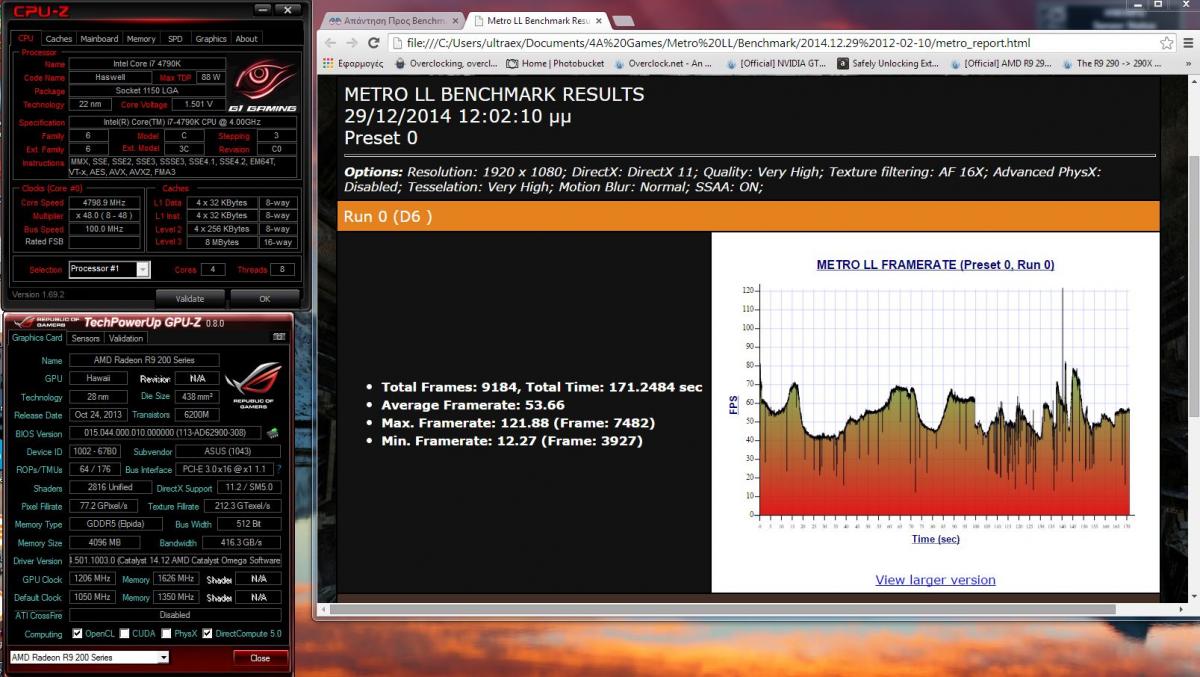
Task: Click the GPU-Z BIOS save chip icon
Action: click(272, 433)
